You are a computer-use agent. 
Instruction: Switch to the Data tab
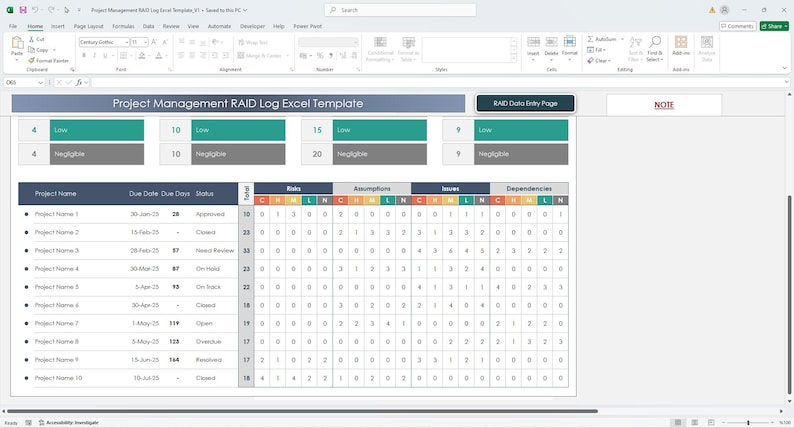tap(148, 26)
